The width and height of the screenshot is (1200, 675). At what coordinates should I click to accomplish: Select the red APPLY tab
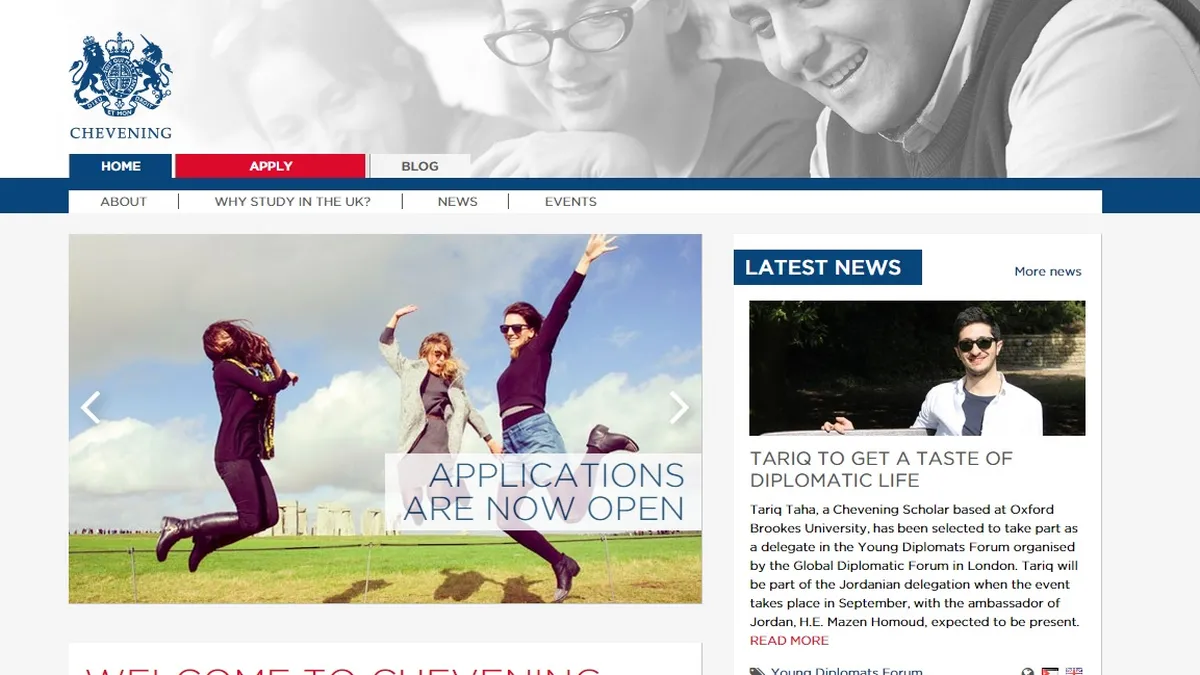click(x=270, y=166)
